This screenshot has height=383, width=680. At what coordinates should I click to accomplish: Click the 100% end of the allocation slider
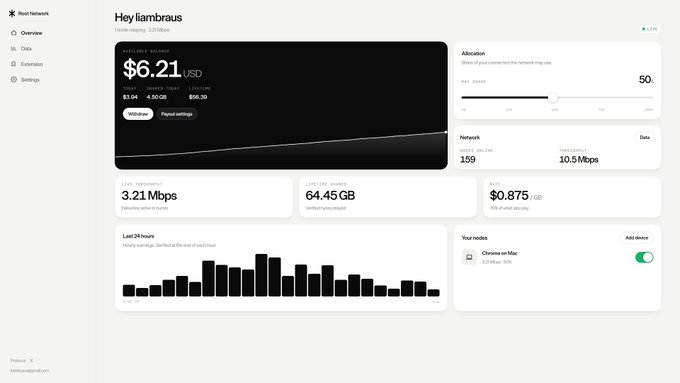[x=652, y=98]
